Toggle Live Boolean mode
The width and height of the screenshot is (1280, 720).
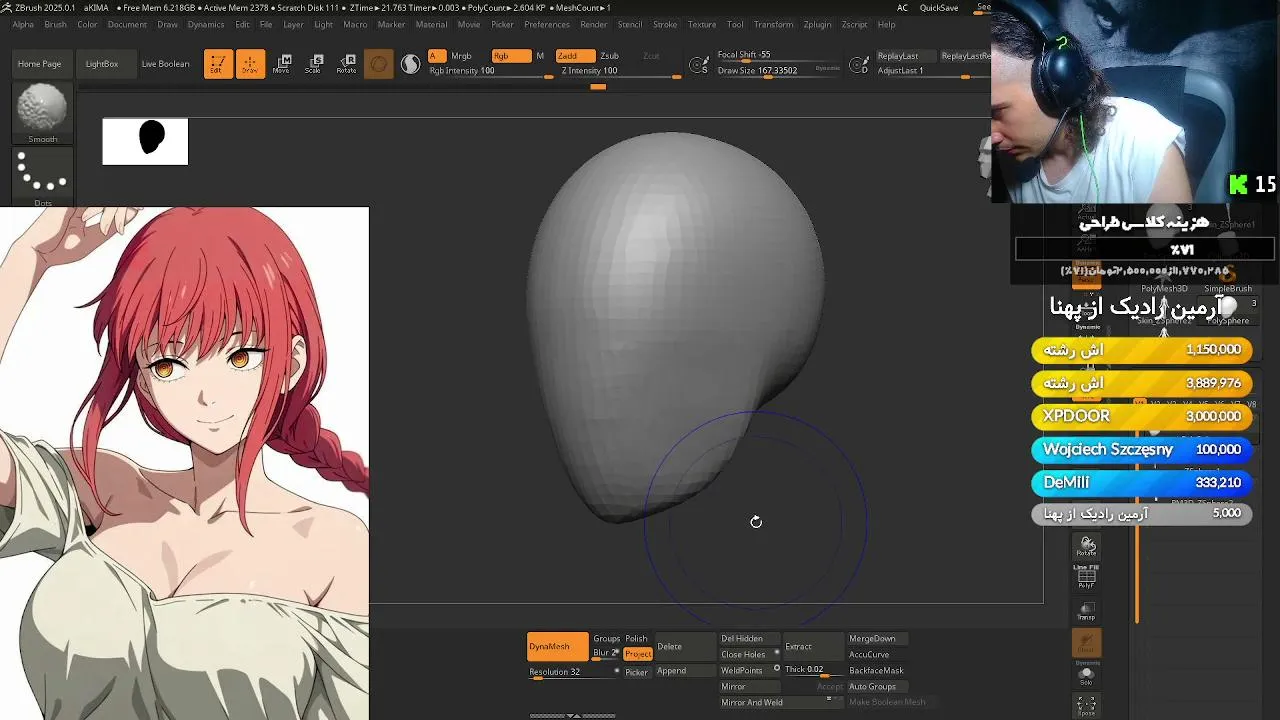pos(165,64)
